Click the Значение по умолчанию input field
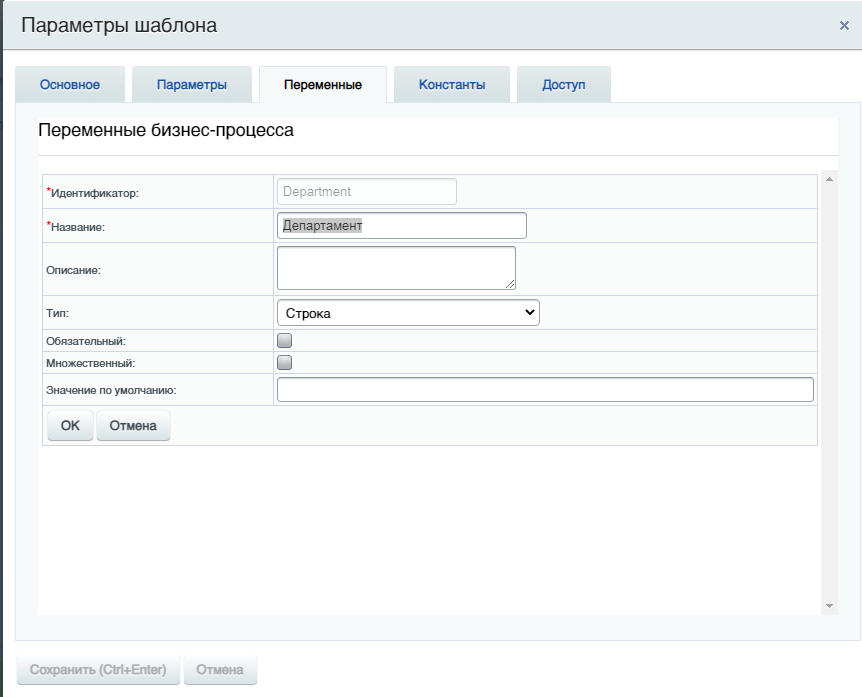This screenshot has width=862, height=697. click(x=545, y=389)
